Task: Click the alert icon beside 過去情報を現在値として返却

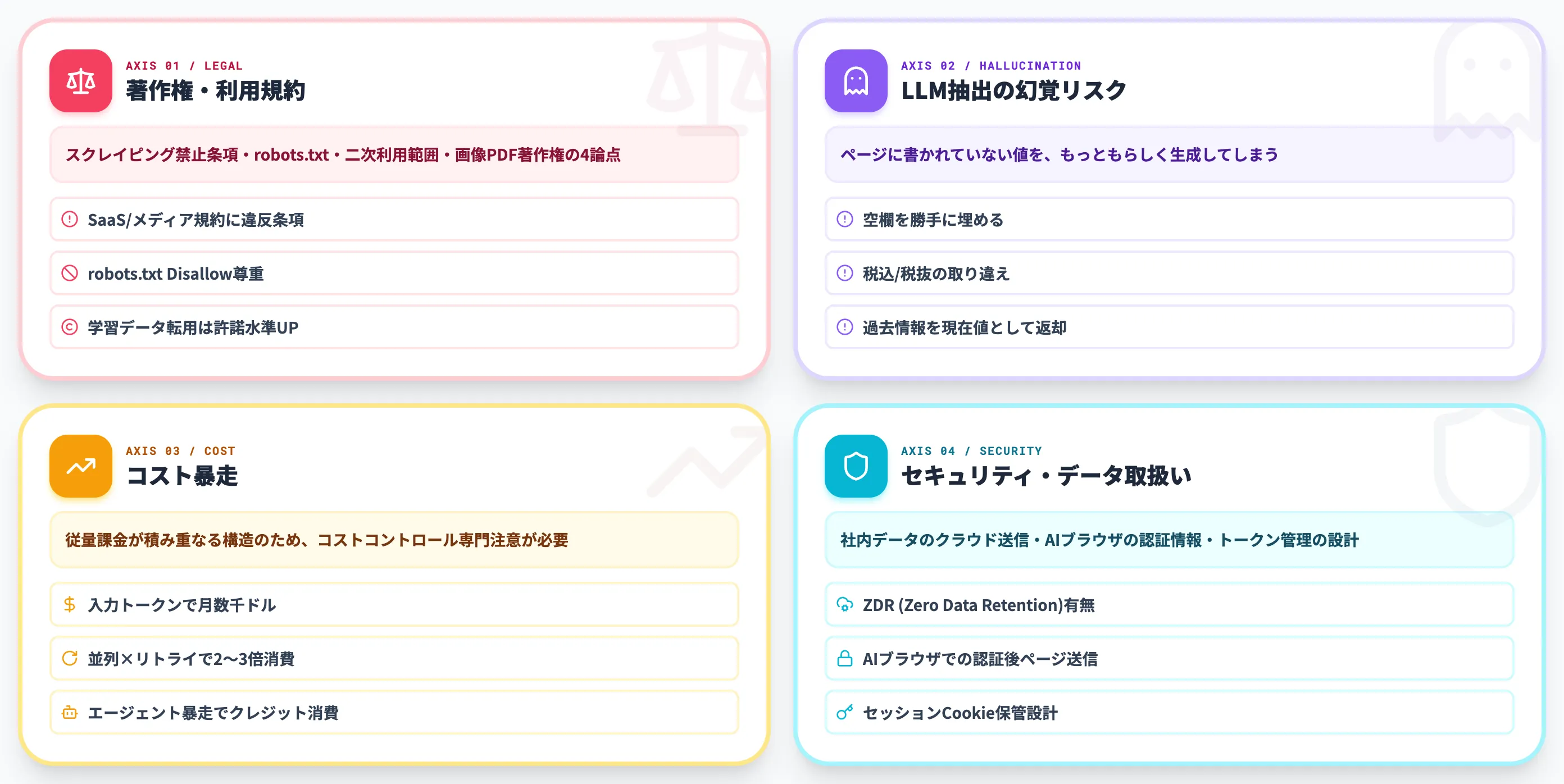Action: (x=844, y=327)
